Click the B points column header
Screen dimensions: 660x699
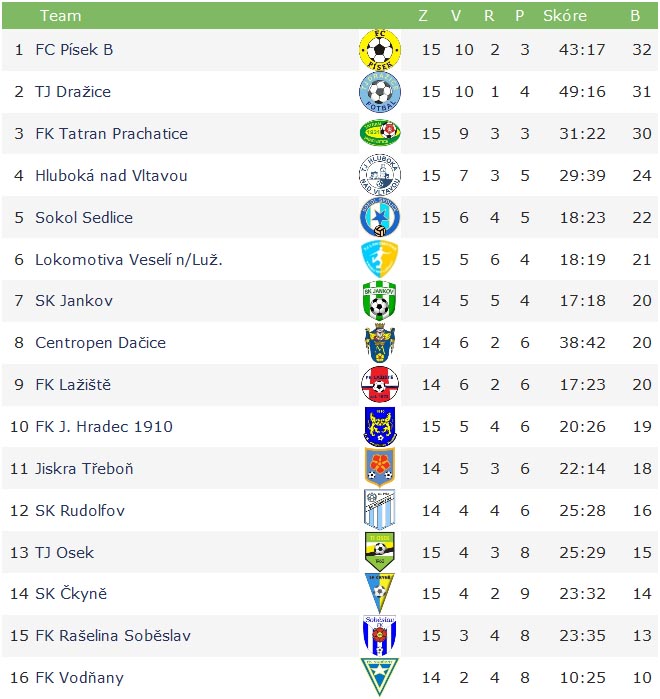635,16
